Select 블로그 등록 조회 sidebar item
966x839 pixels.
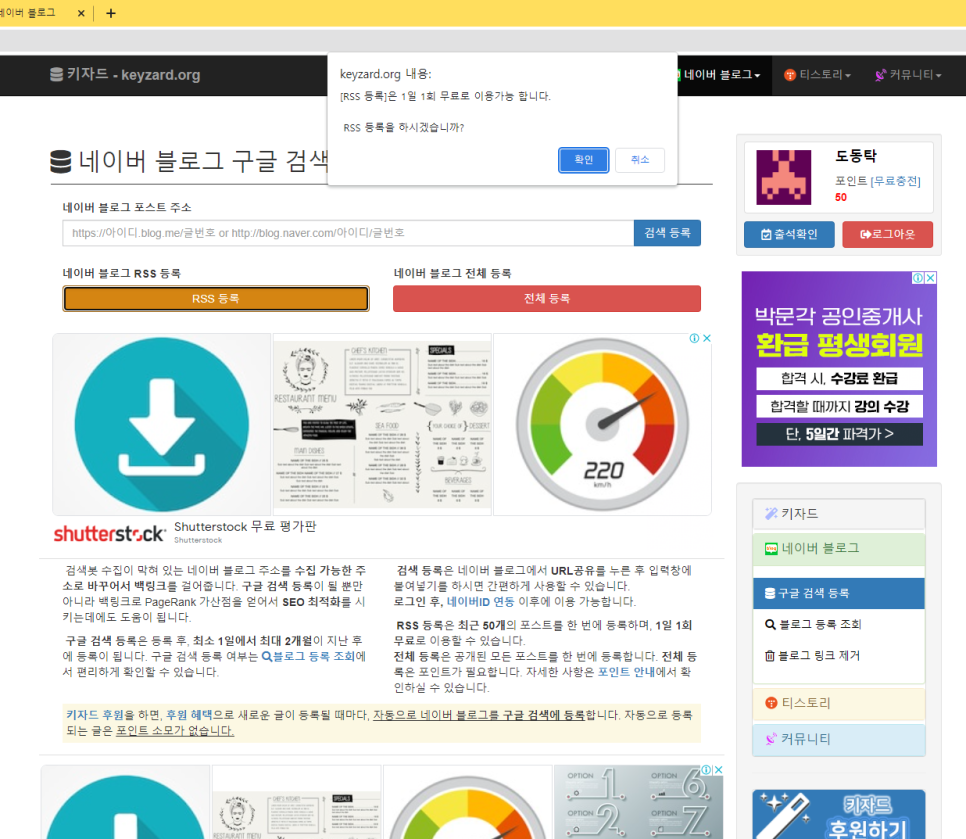pyautogui.click(x=838, y=624)
